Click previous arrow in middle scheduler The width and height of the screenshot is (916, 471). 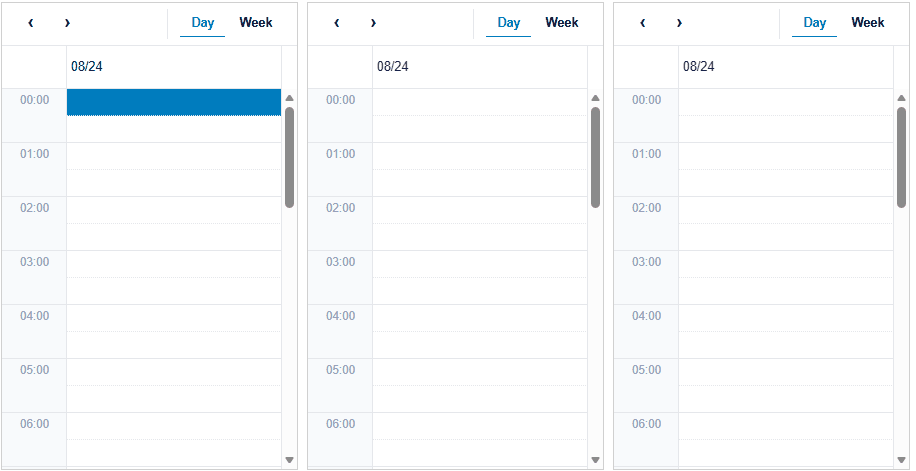[337, 23]
